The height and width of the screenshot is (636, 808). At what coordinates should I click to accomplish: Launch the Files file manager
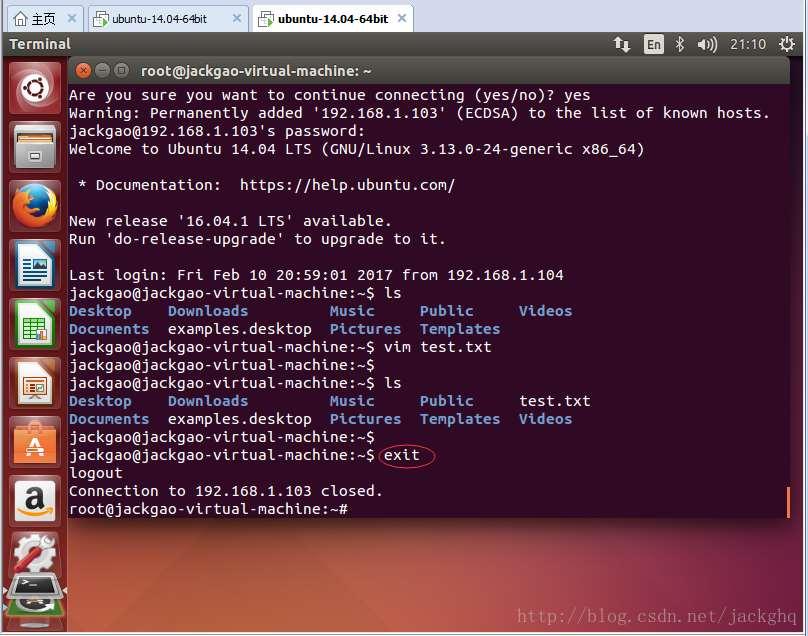[x=36, y=148]
